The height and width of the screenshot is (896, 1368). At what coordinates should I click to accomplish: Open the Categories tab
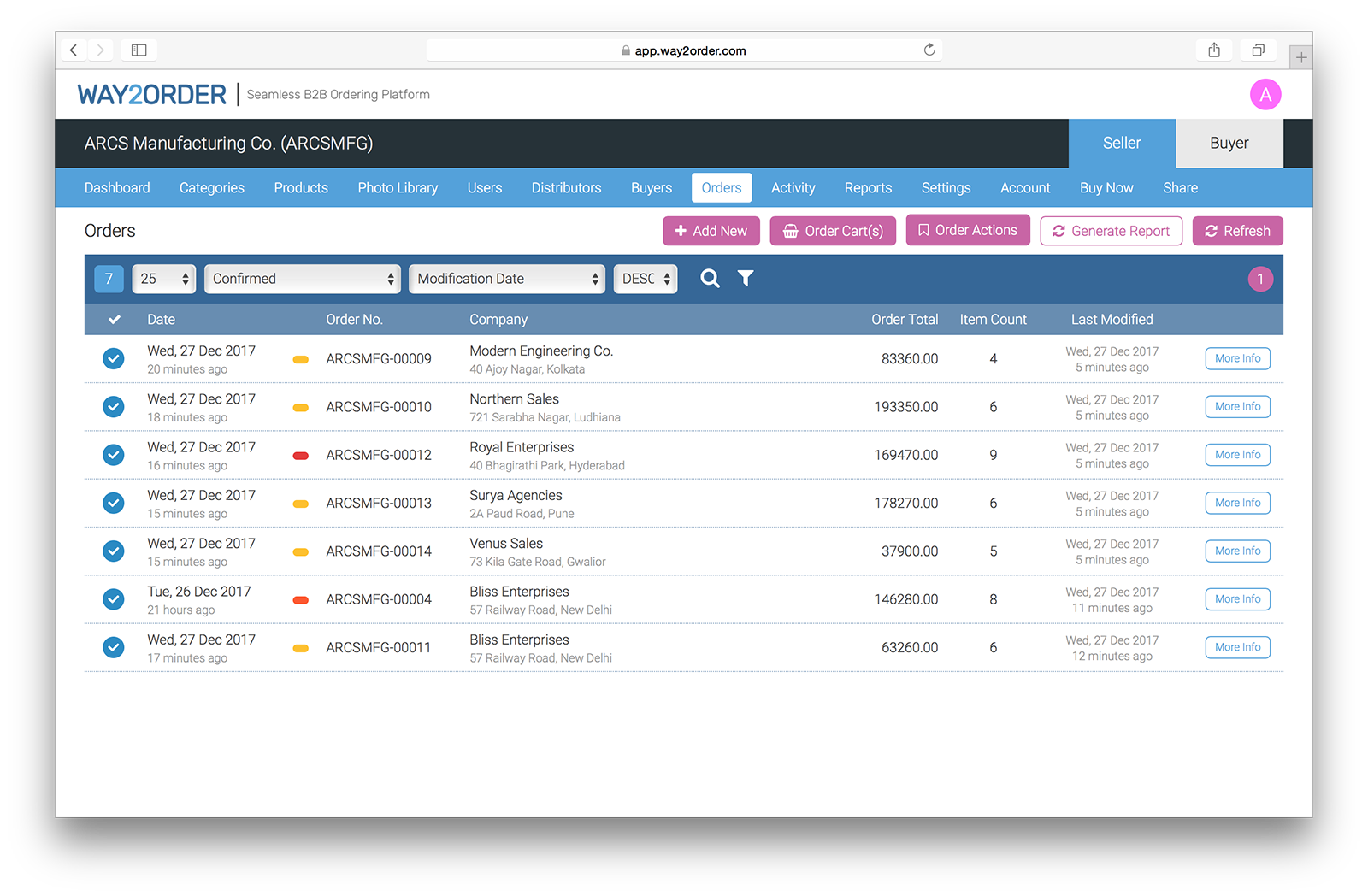212,188
